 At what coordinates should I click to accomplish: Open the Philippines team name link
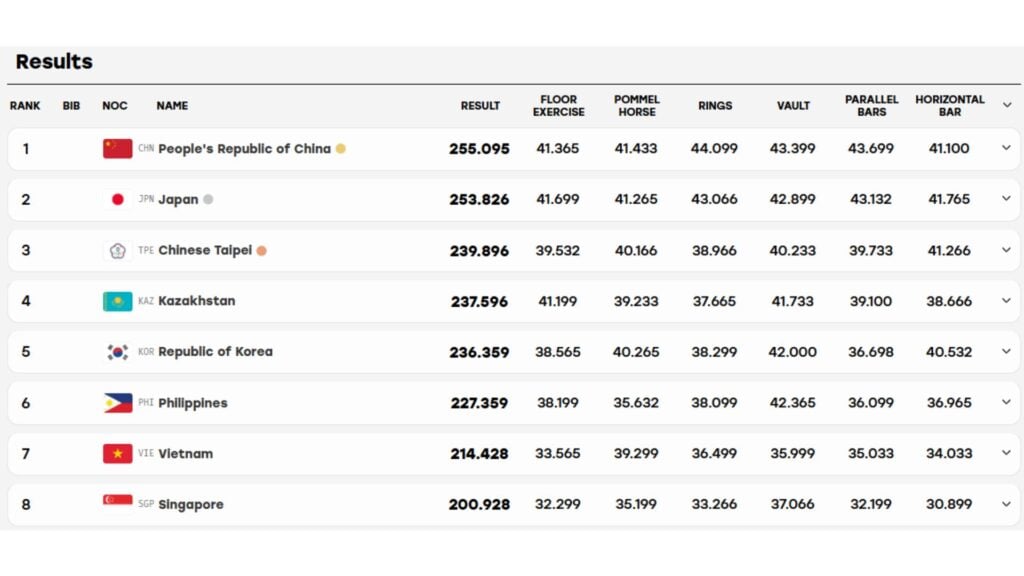[x=193, y=403]
